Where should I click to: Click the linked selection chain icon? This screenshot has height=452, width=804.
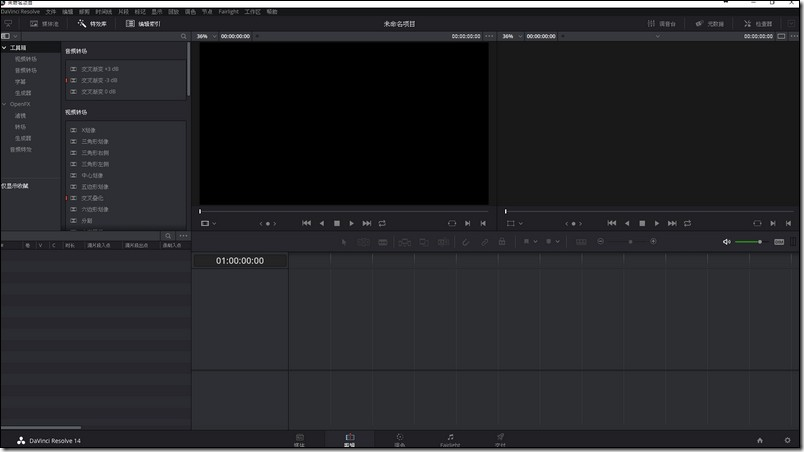pyautogui.click(x=485, y=242)
